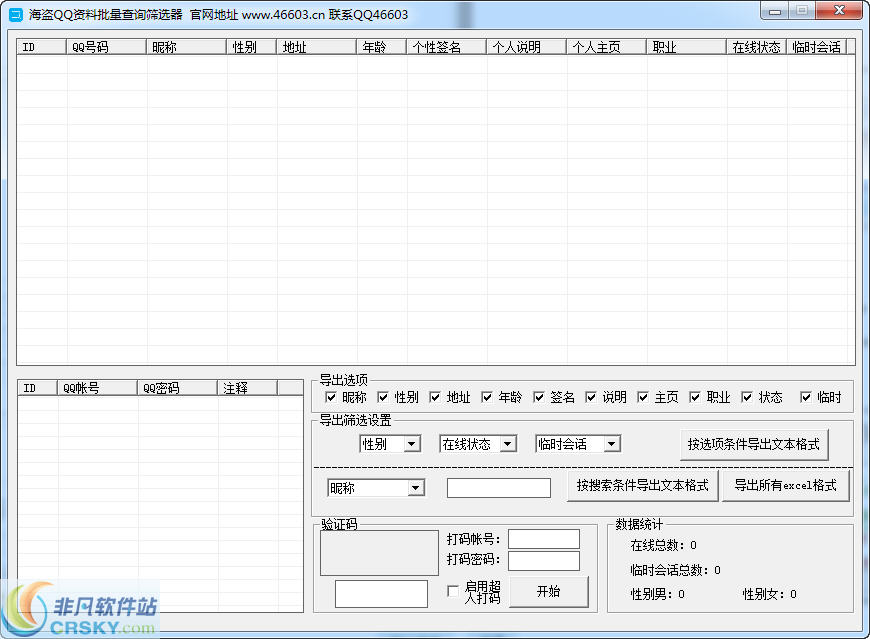The image size is (870, 639).
Task: Uncheck the 昵称 export option
Action: [x=331, y=397]
